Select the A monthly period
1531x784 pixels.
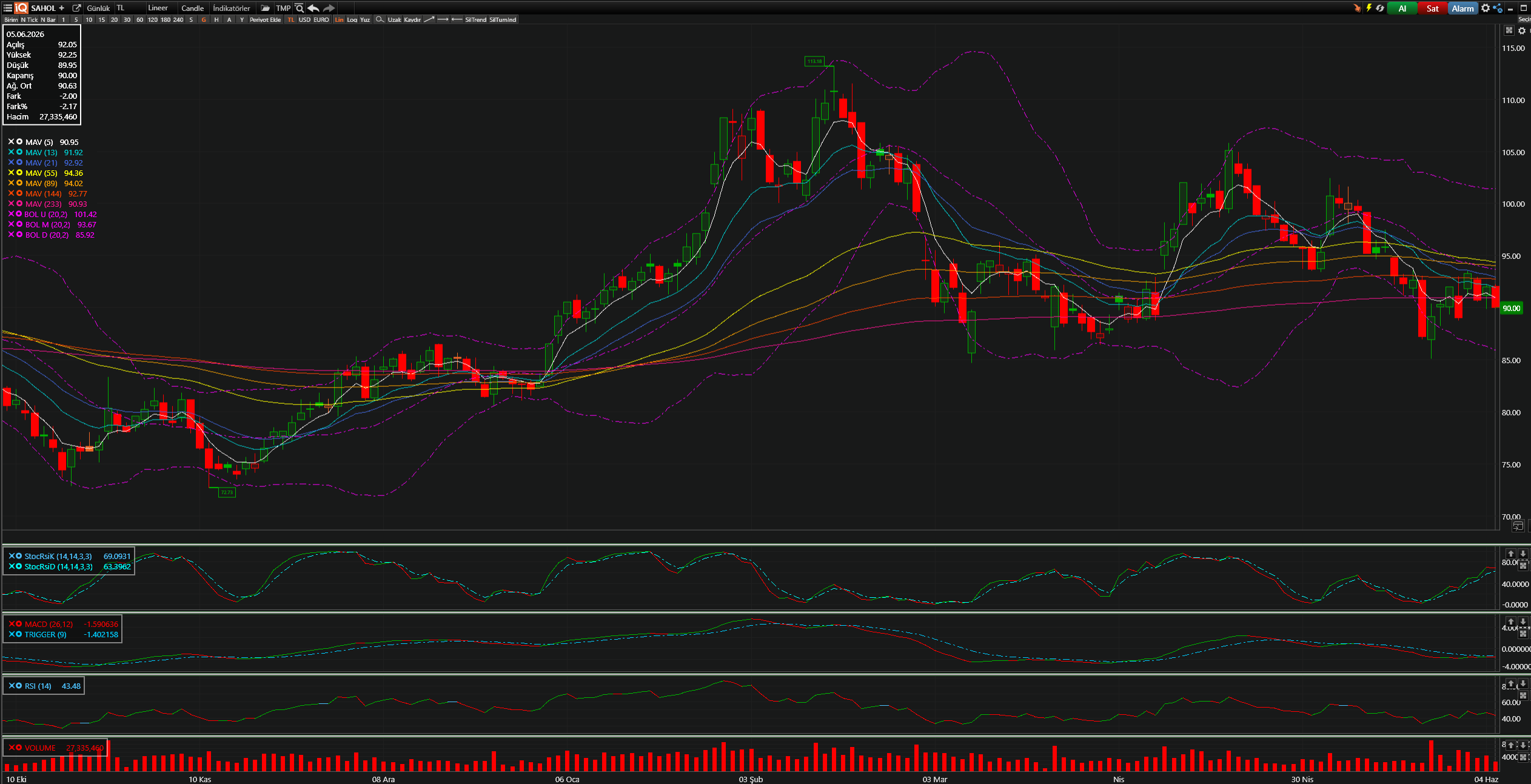229,19
